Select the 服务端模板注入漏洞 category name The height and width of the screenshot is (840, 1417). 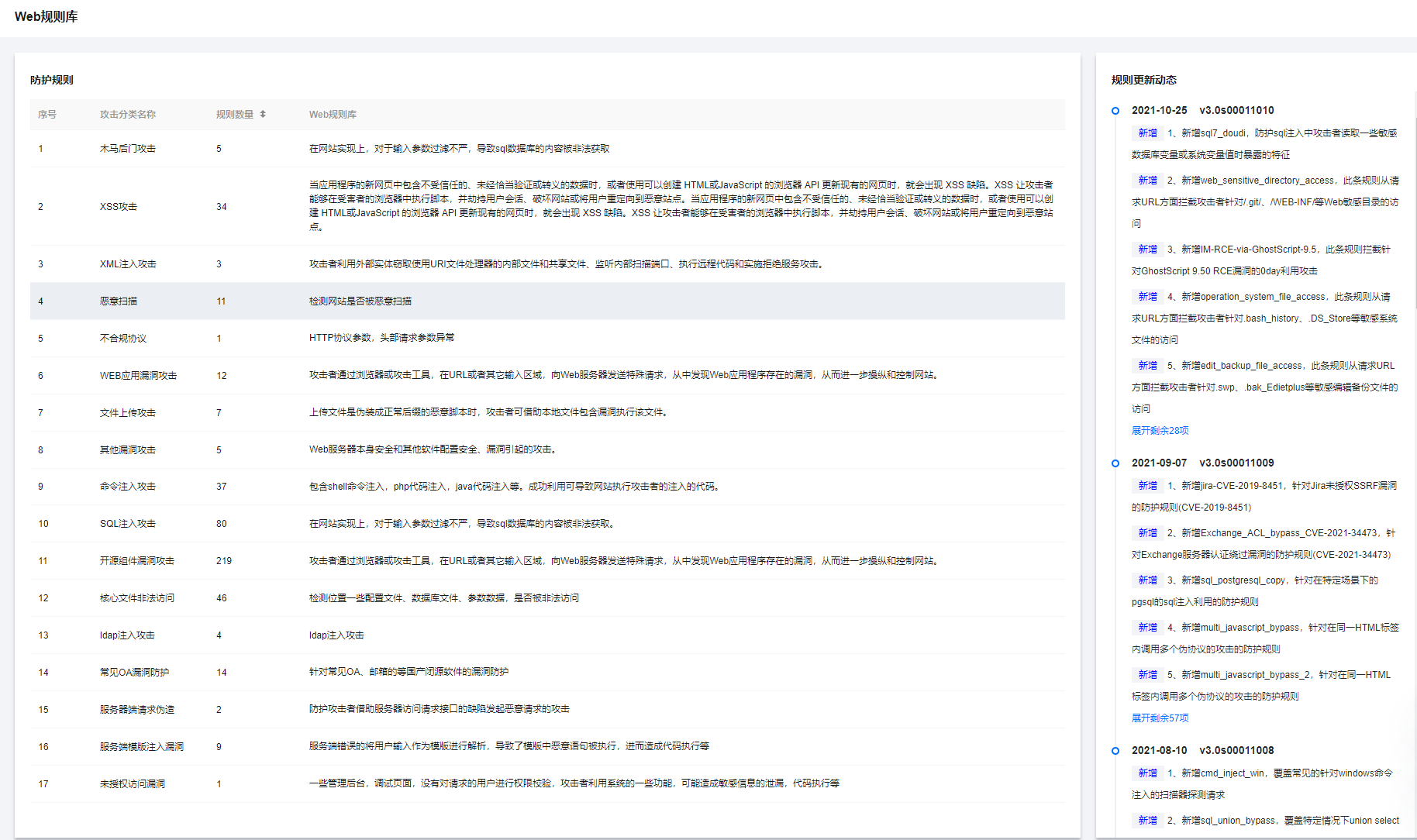142,747
